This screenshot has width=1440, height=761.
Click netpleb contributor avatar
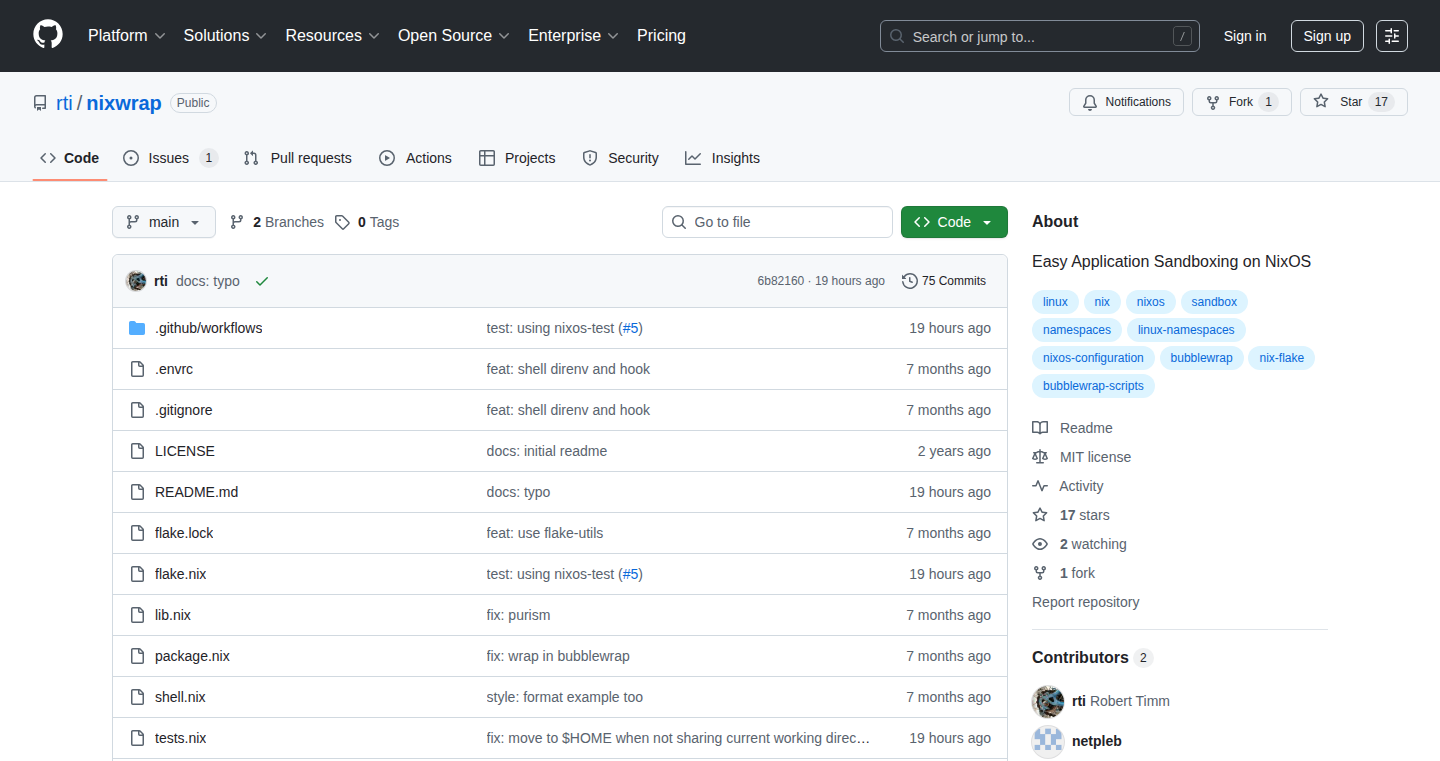point(1048,741)
